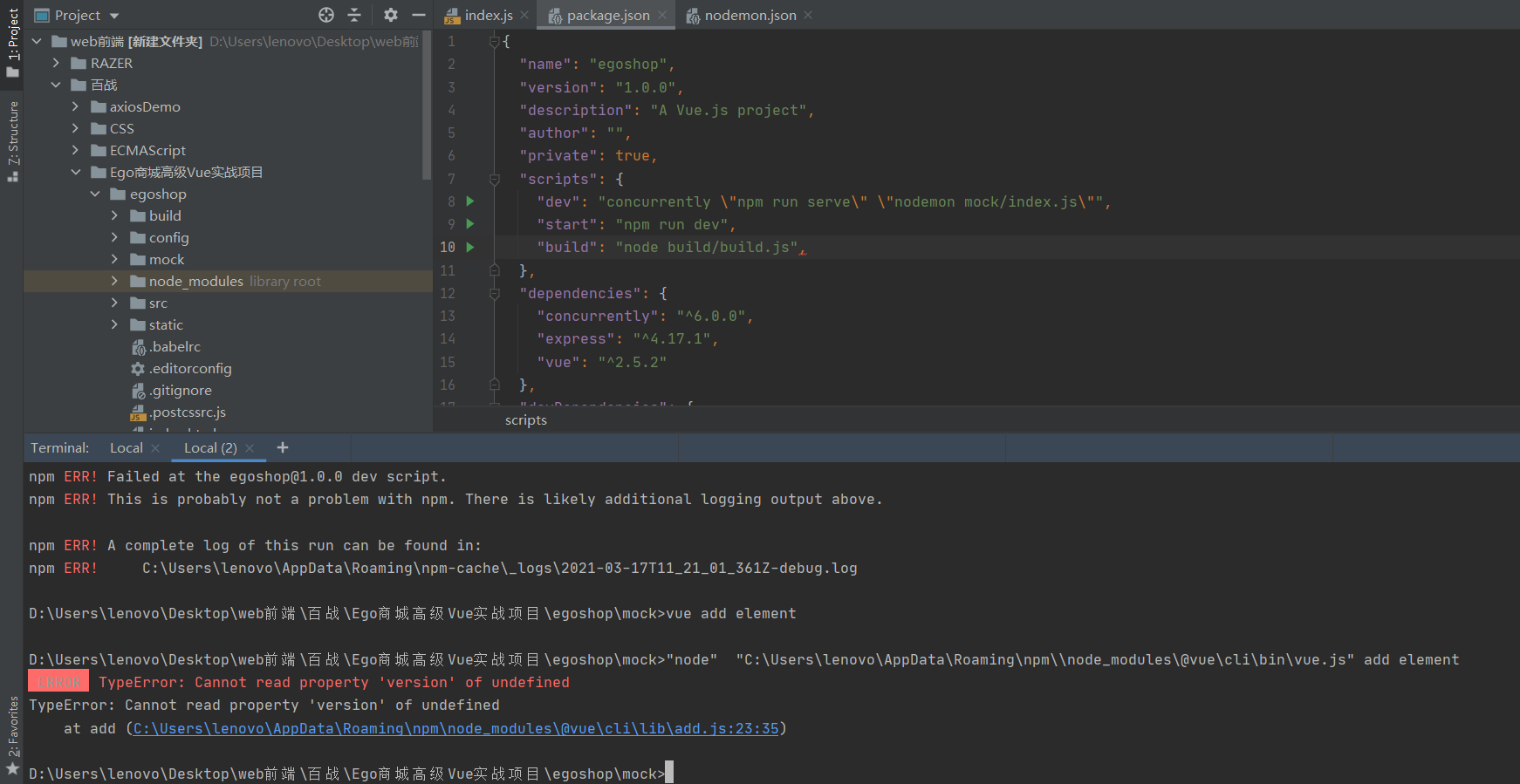Image resolution: width=1520 pixels, height=784 pixels.
Task: Open the 1: Project side tool window
Action: click(12, 42)
